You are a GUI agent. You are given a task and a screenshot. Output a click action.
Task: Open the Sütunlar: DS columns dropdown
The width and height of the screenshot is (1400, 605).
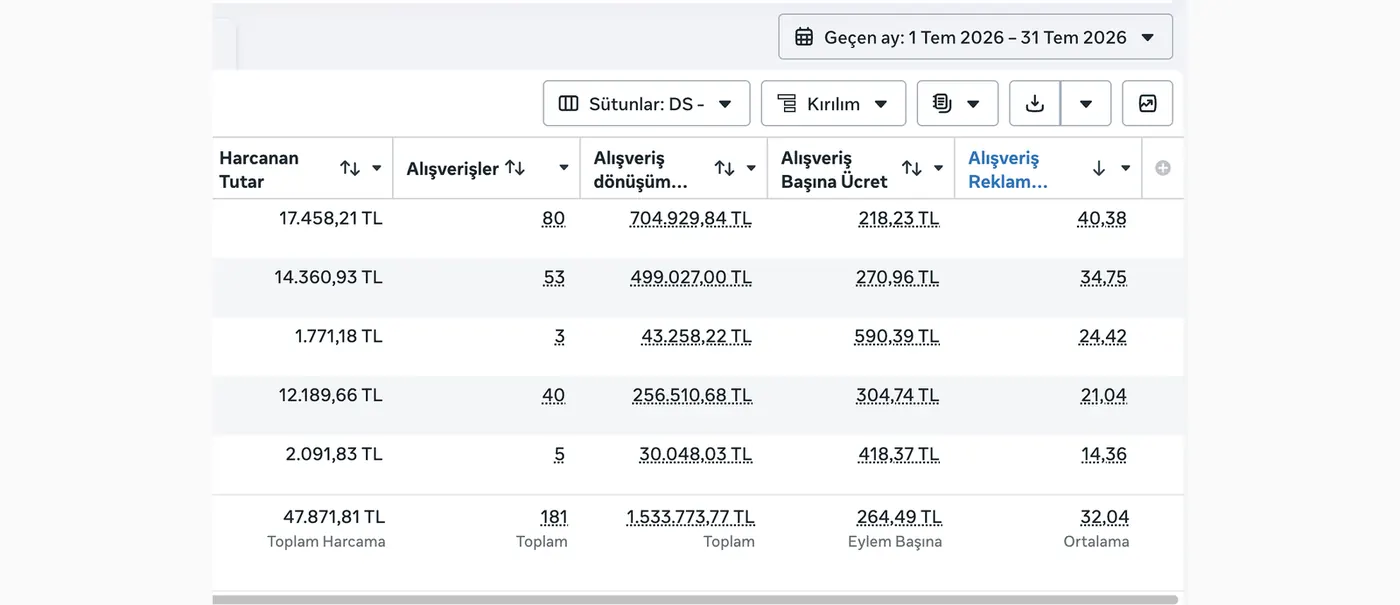(646, 103)
